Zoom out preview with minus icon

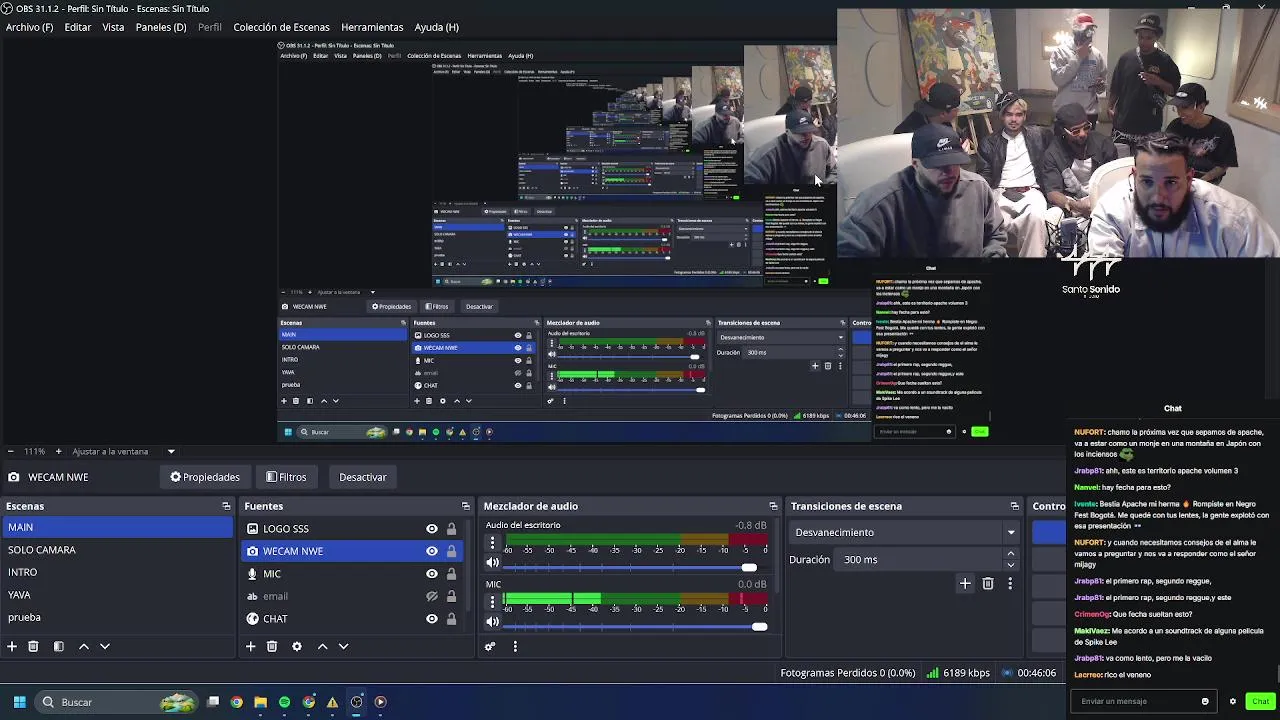tap(10, 451)
